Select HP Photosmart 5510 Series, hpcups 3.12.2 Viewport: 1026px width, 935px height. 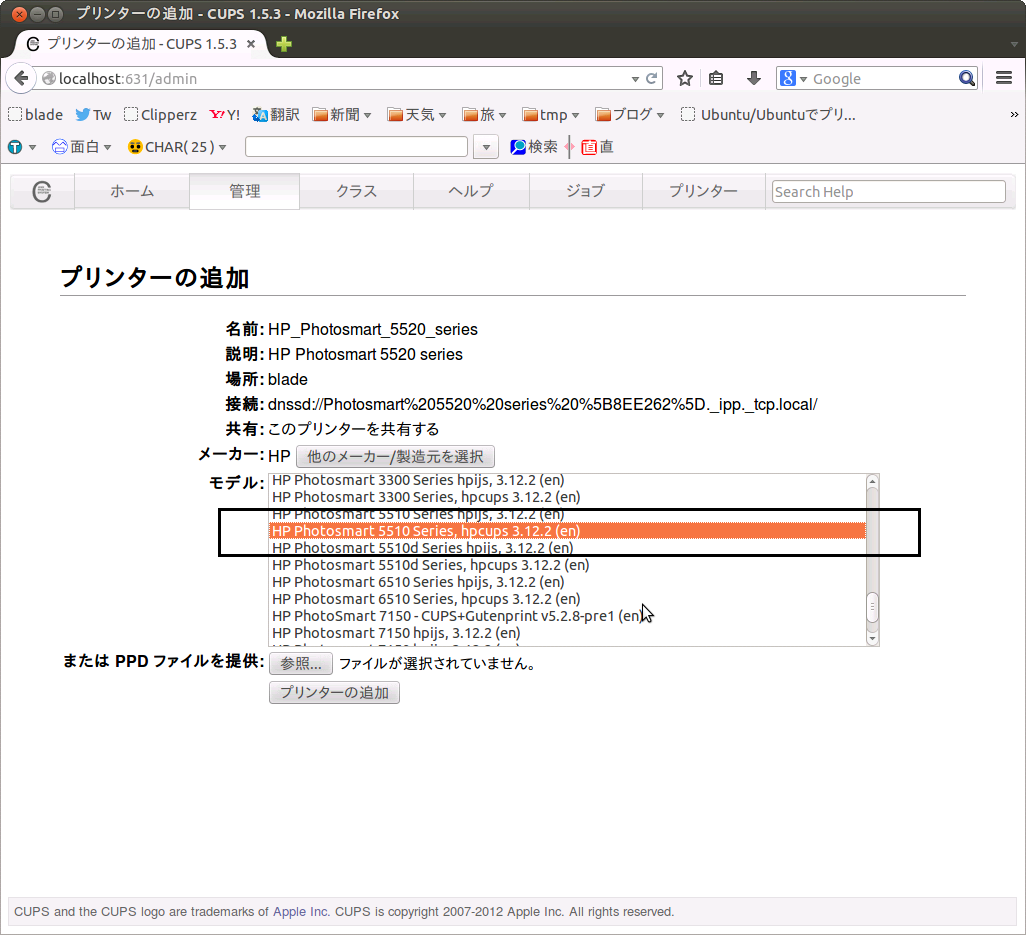click(x=567, y=531)
